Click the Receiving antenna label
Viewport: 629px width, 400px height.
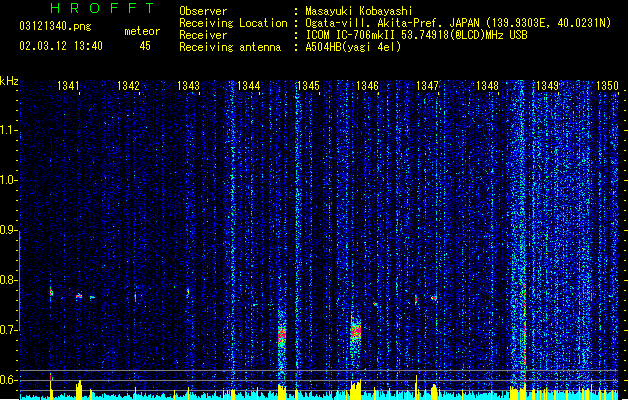(230, 47)
